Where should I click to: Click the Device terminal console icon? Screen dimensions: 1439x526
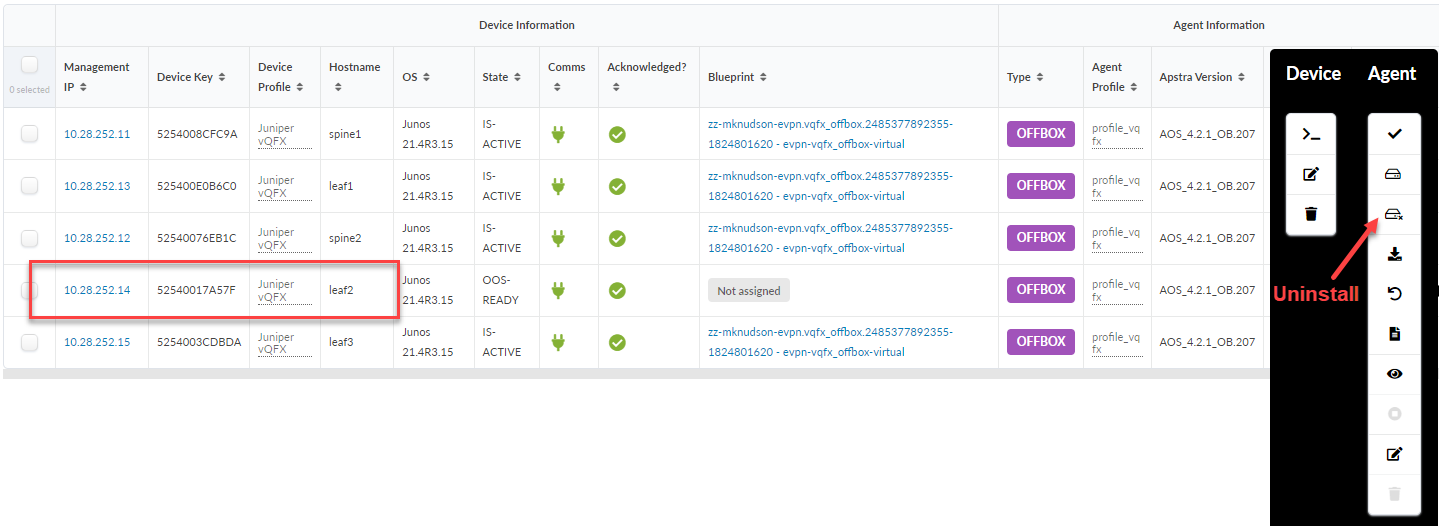point(1311,134)
